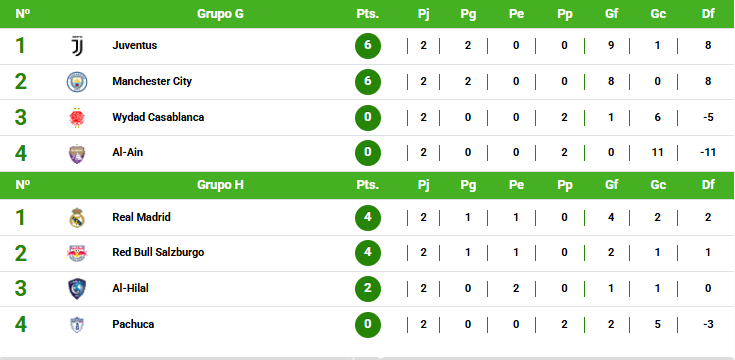735x360 pixels.
Task: Click the Juventus club crest
Action: [77, 46]
